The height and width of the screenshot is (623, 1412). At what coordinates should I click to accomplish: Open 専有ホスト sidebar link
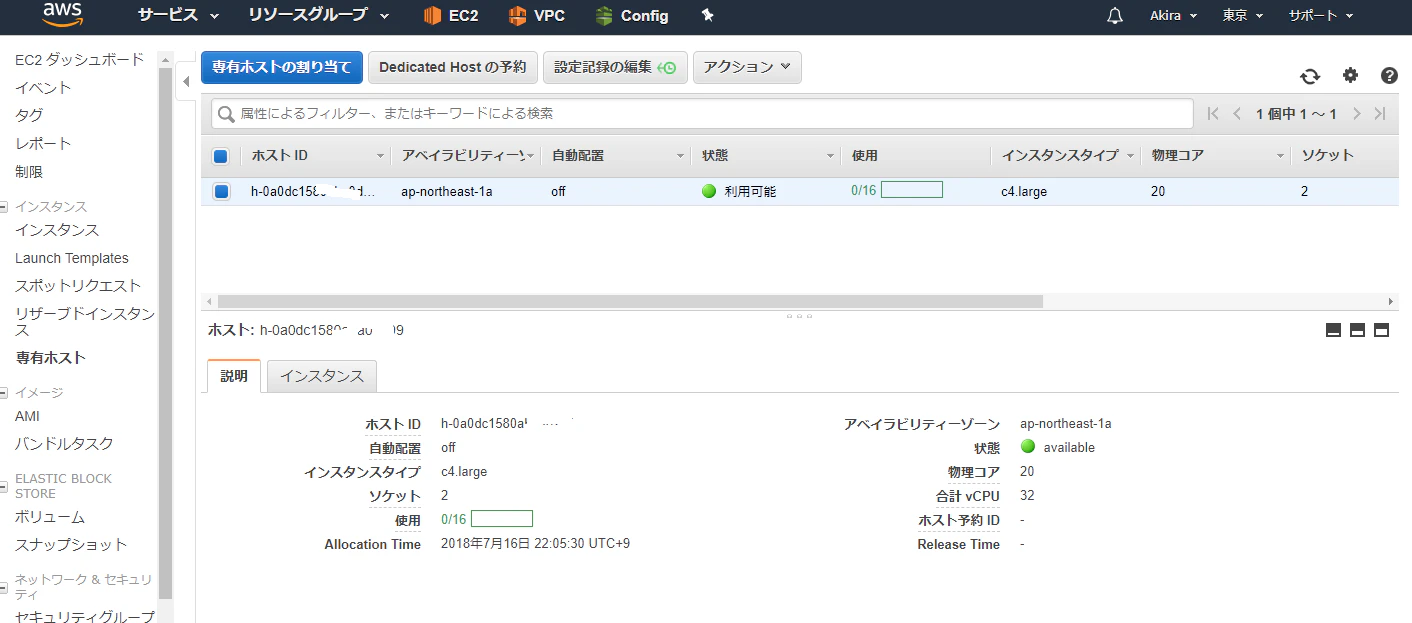(51, 358)
